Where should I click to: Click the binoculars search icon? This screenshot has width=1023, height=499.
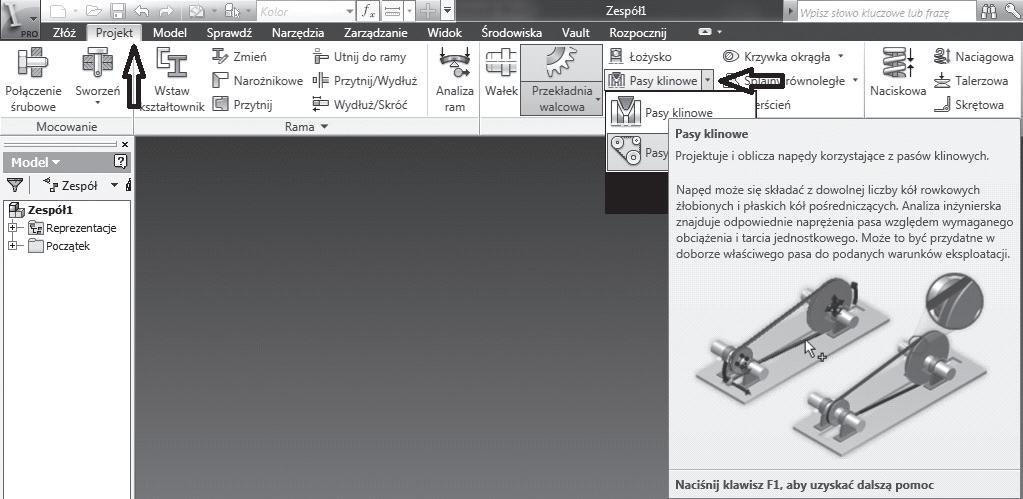tap(989, 12)
